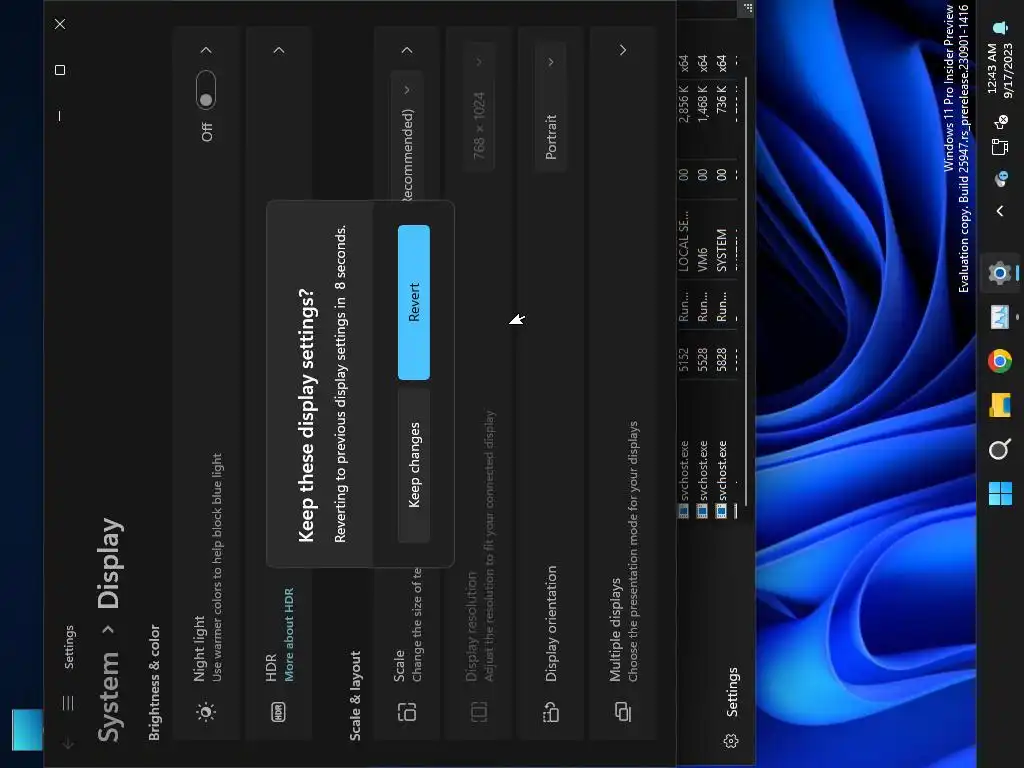This screenshot has width=1024, height=768.
Task: Switch to Task Manager on the taskbar
Action: (1000, 317)
